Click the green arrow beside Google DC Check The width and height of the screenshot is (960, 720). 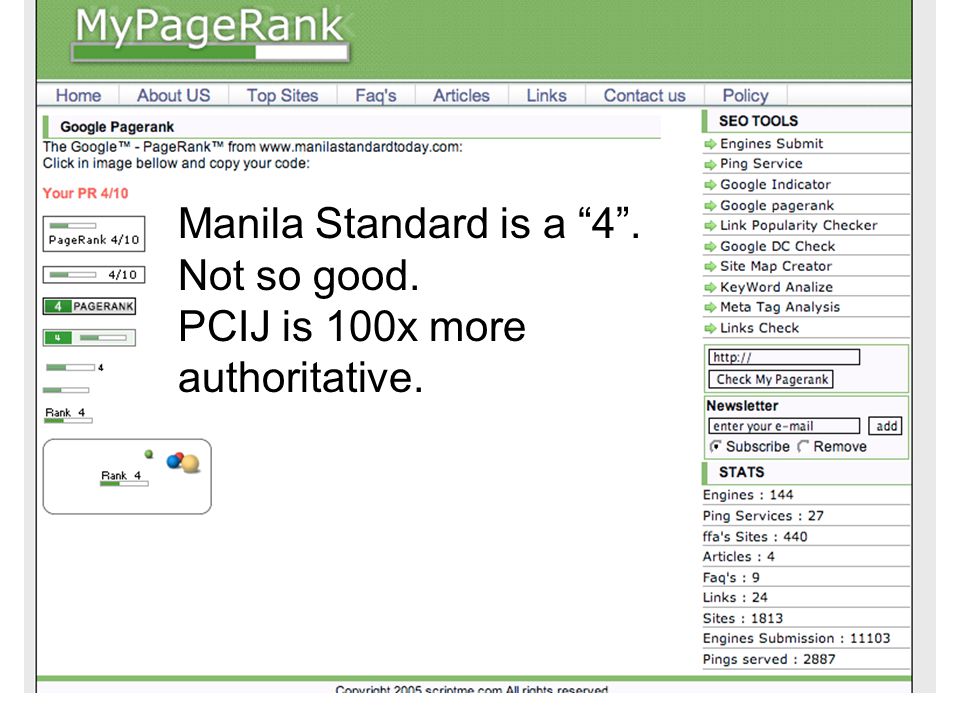710,247
